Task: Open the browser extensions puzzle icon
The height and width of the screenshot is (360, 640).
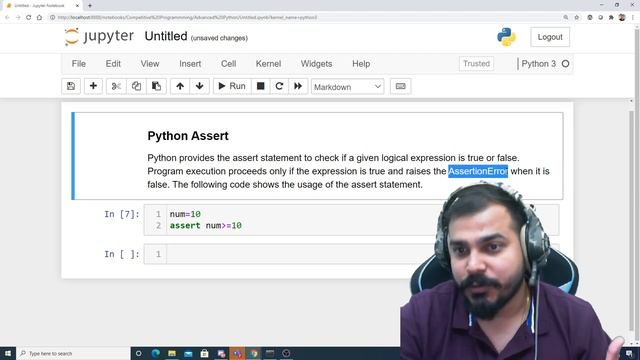Action: tap(611, 18)
